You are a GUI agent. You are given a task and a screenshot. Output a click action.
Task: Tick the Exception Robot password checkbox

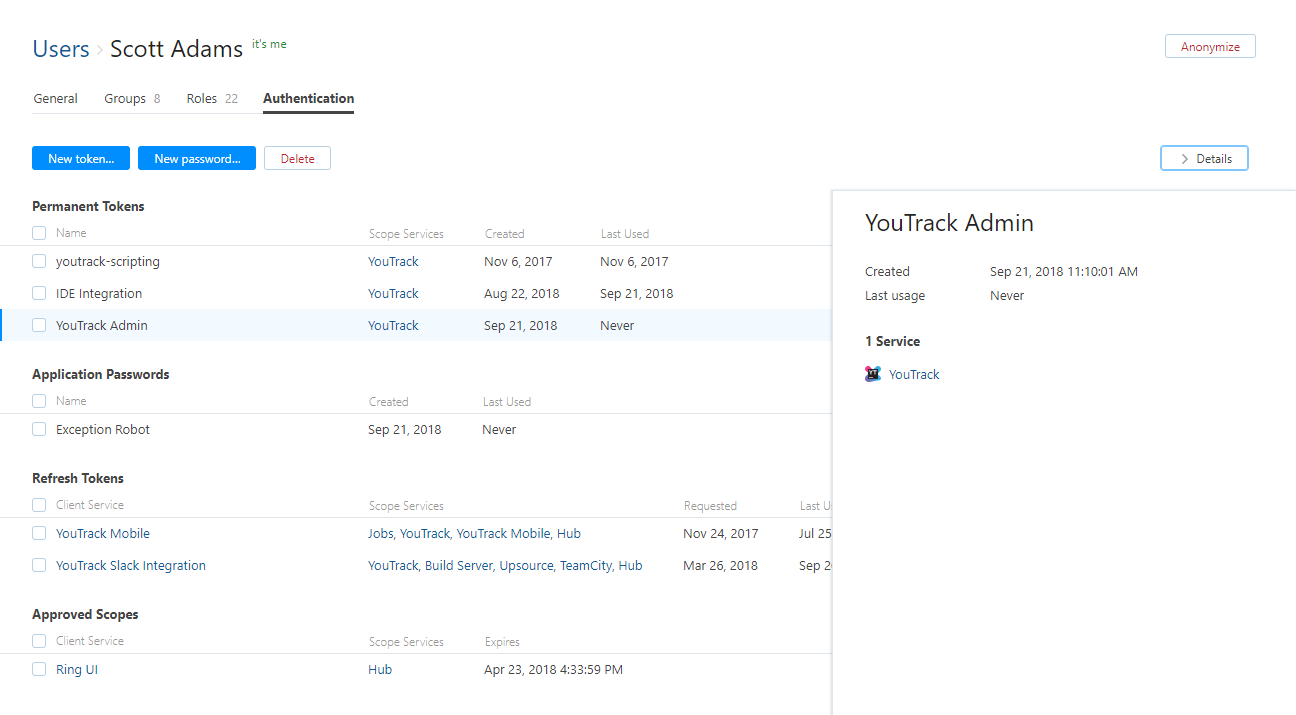(x=39, y=429)
